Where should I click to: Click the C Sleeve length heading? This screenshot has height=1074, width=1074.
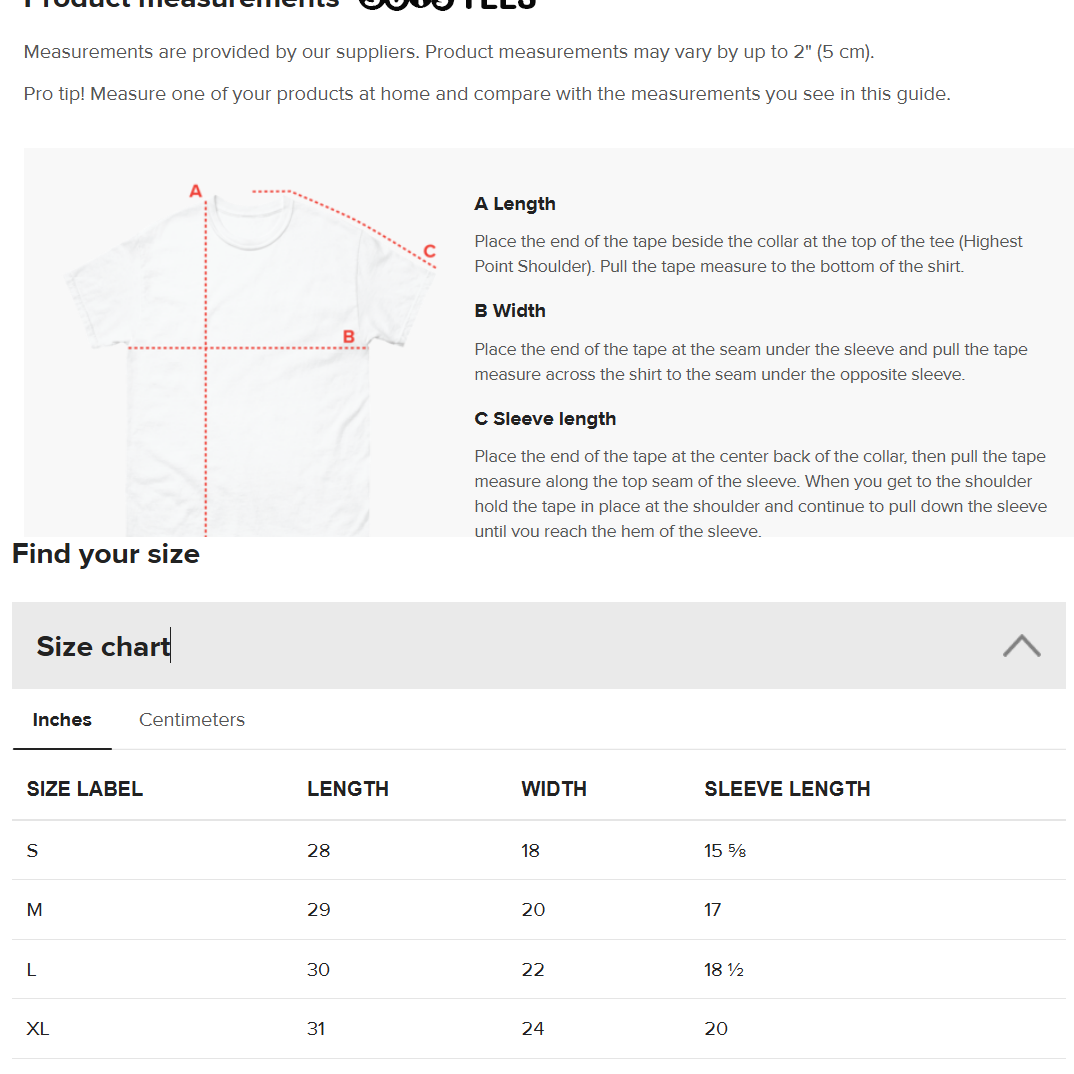click(x=545, y=419)
